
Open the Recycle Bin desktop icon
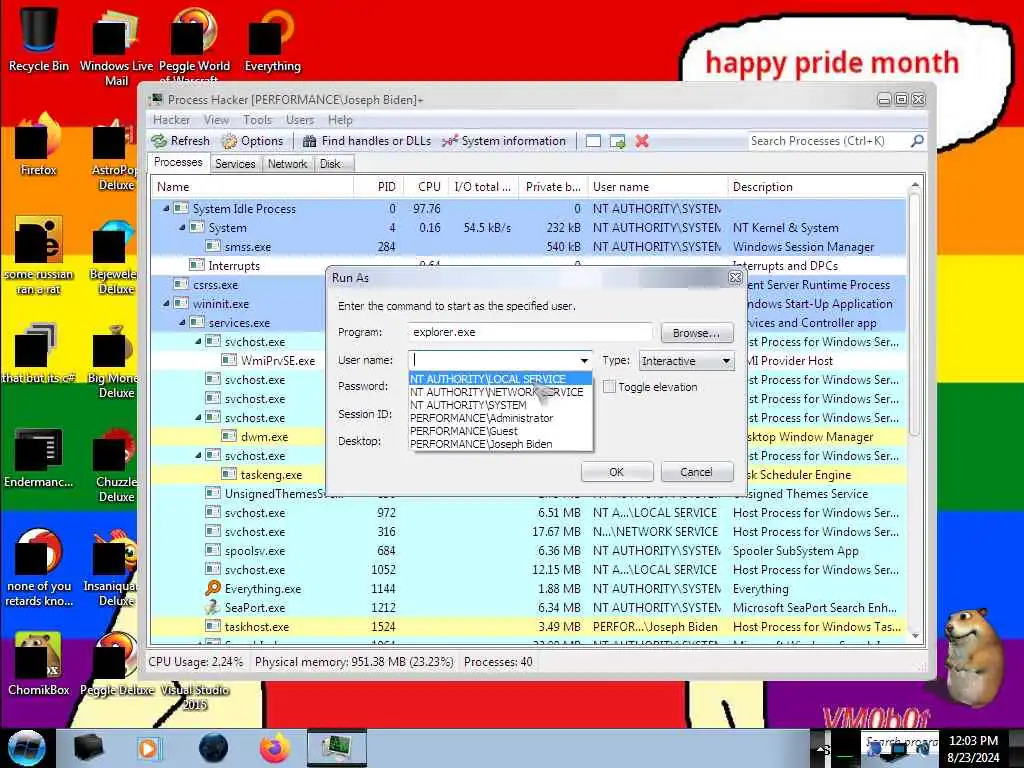[39, 38]
